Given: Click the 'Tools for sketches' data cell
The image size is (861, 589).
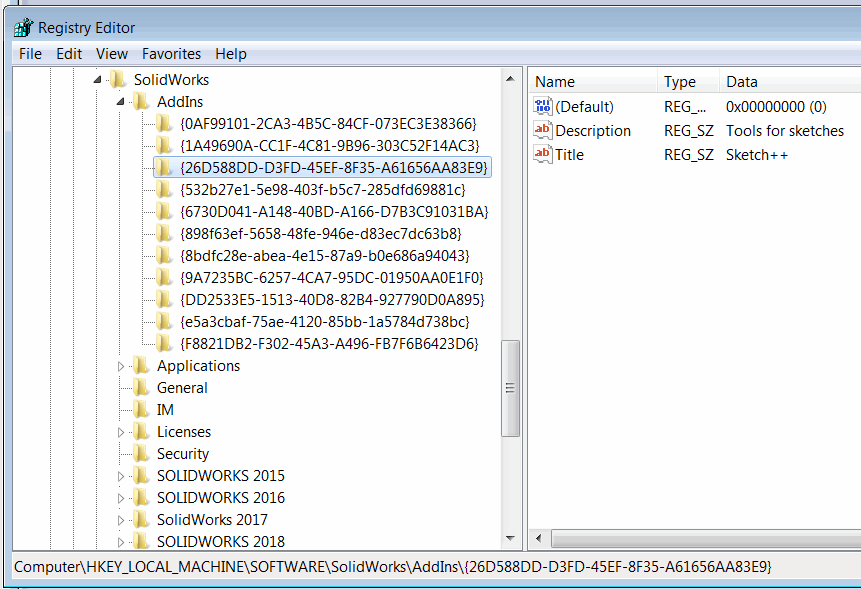Looking at the screenshot, I should 785,131.
